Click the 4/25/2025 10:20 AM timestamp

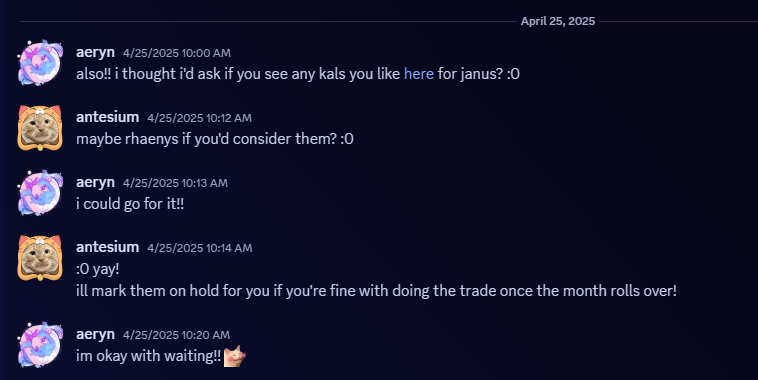pyautogui.click(x=176, y=335)
